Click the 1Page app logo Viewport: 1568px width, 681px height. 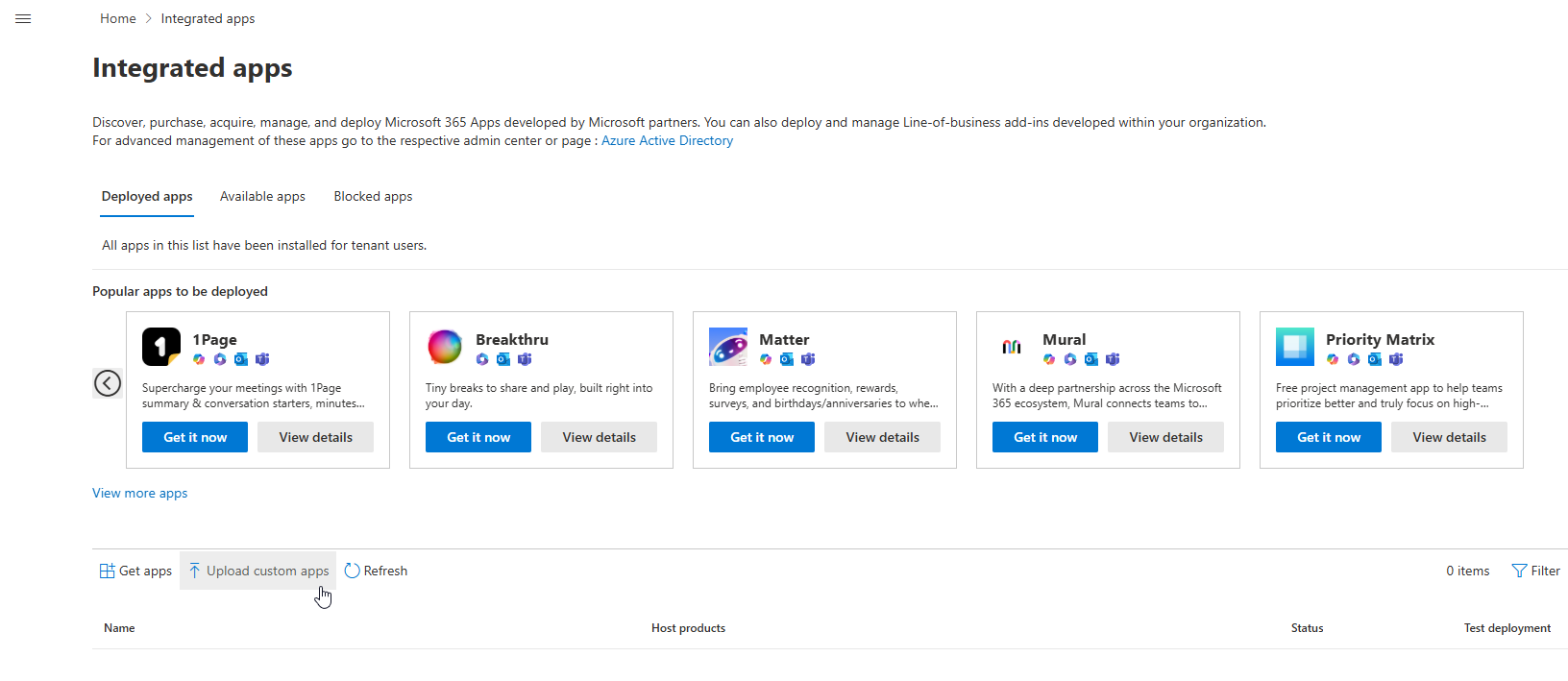pos(161,347)
